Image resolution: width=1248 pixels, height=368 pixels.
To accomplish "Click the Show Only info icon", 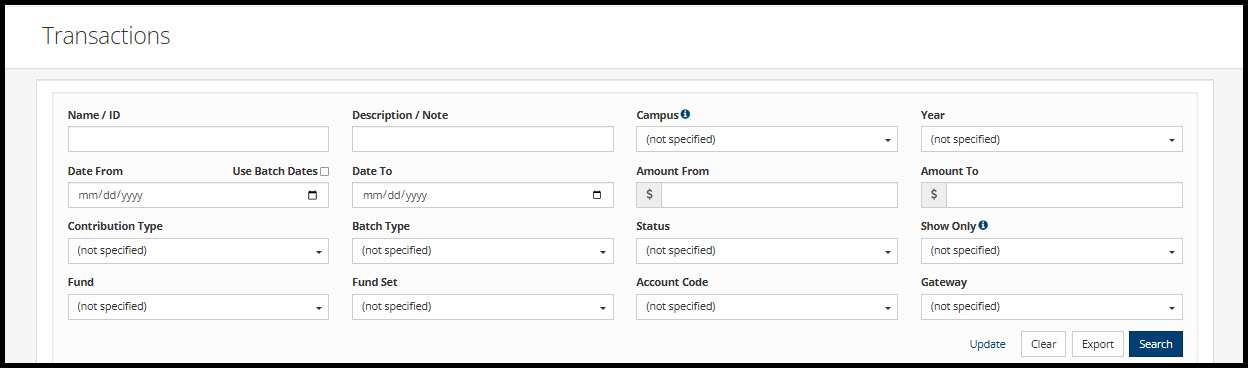I will (x=983, y=225).
